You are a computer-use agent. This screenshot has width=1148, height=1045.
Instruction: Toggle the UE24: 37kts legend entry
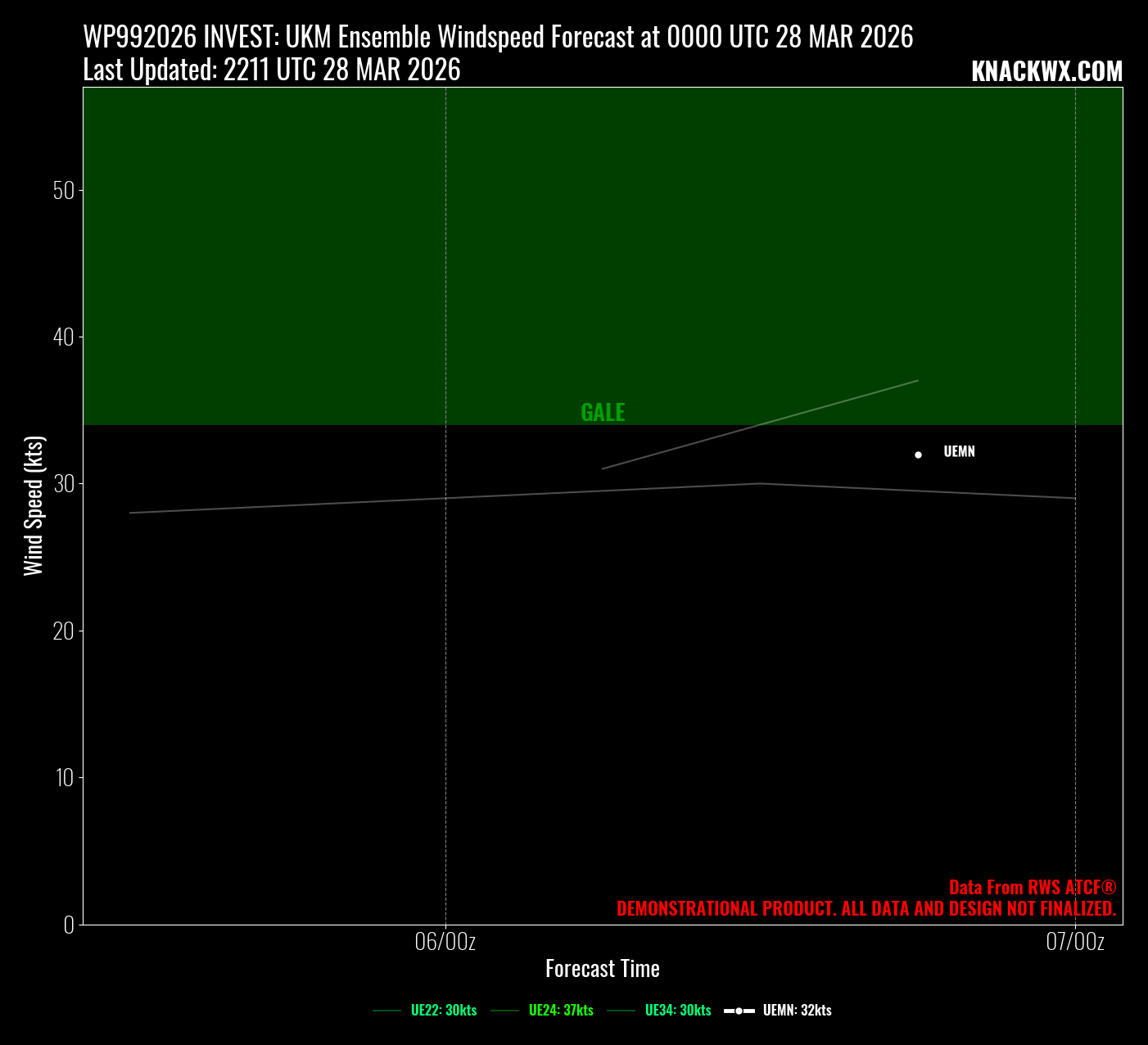pos(561,1011)
